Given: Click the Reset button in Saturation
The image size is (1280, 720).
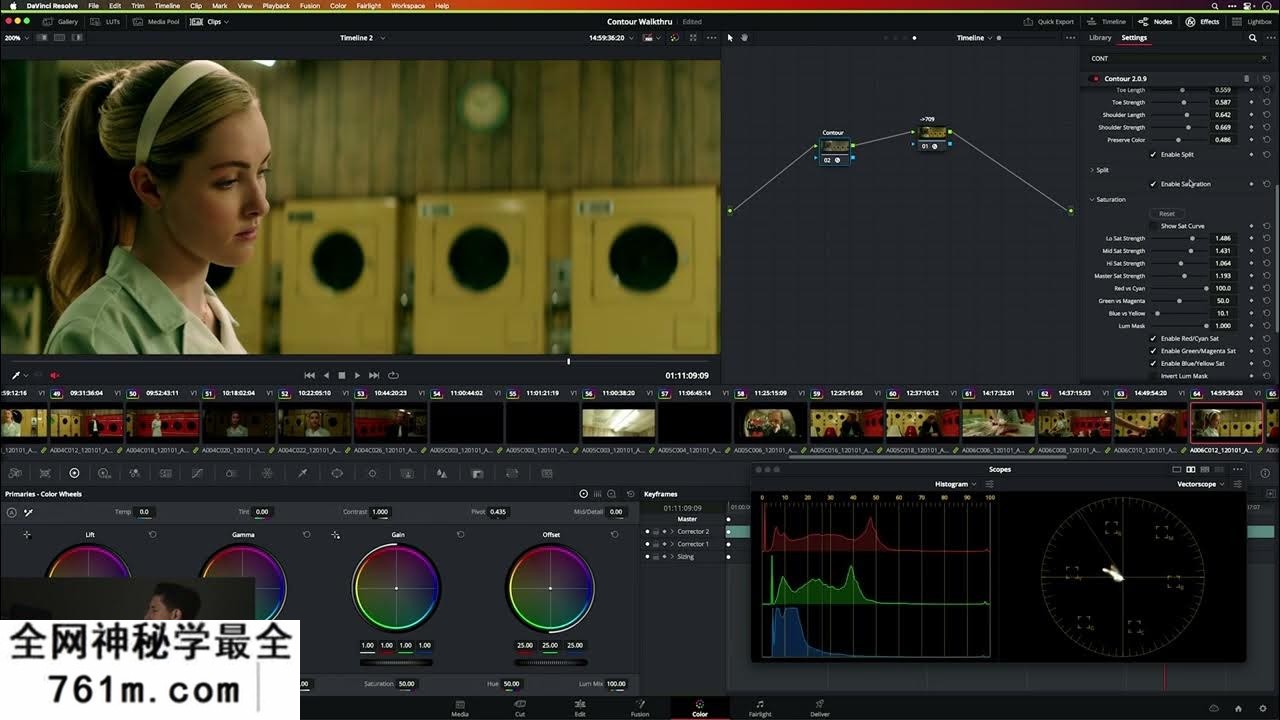Looking at the screenshot, I should [x=1167, y=214].
